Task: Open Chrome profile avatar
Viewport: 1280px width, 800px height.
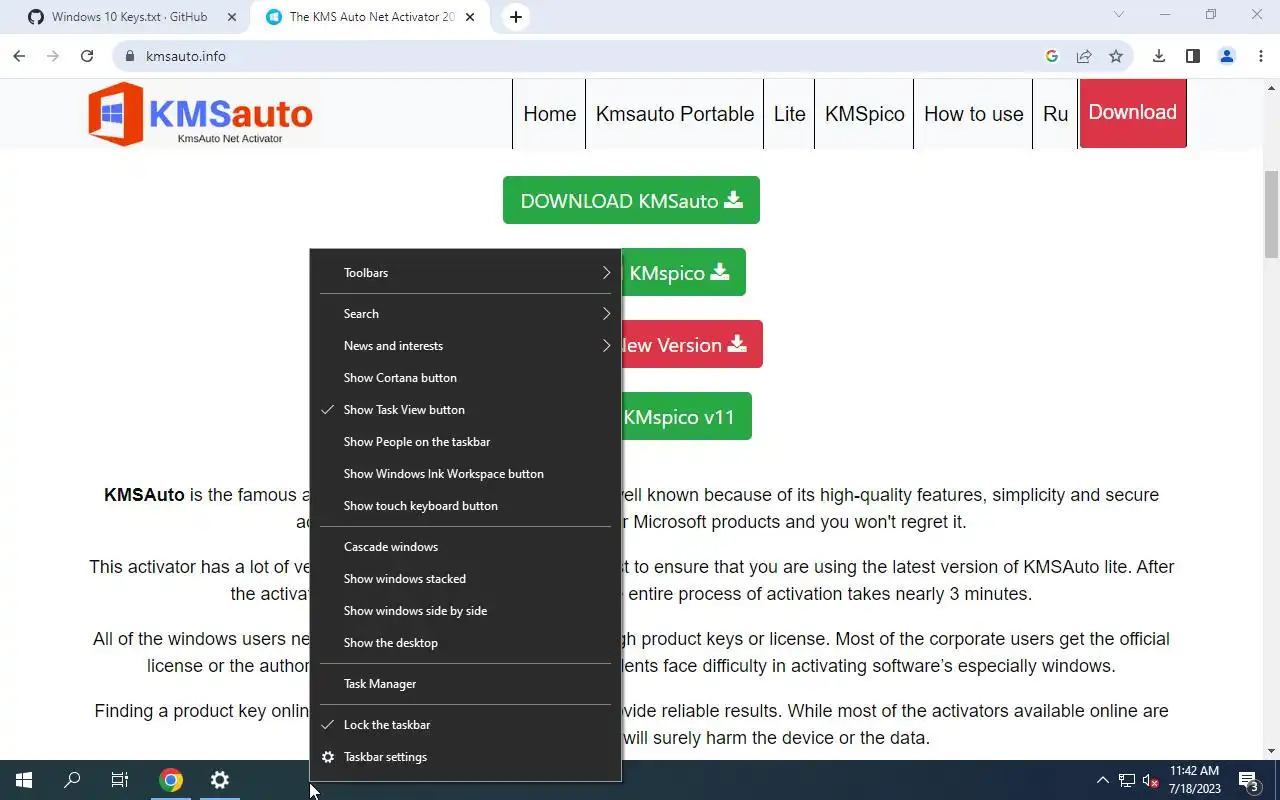Action: click(1227, 56)
